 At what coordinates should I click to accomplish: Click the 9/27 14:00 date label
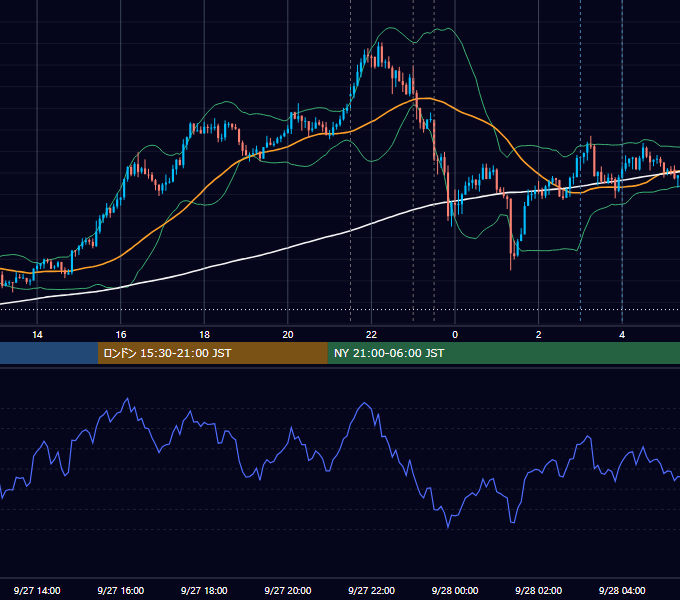pos(37,590)
